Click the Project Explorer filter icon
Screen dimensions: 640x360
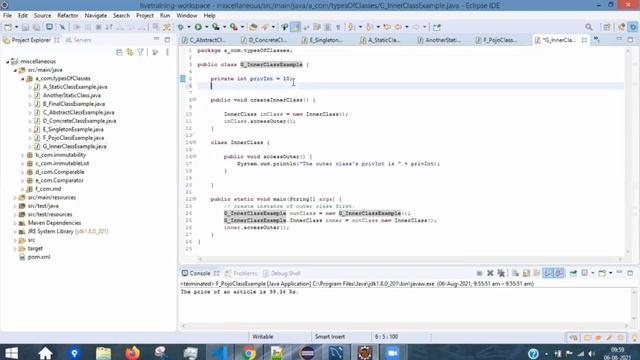[x=140, y=52]
